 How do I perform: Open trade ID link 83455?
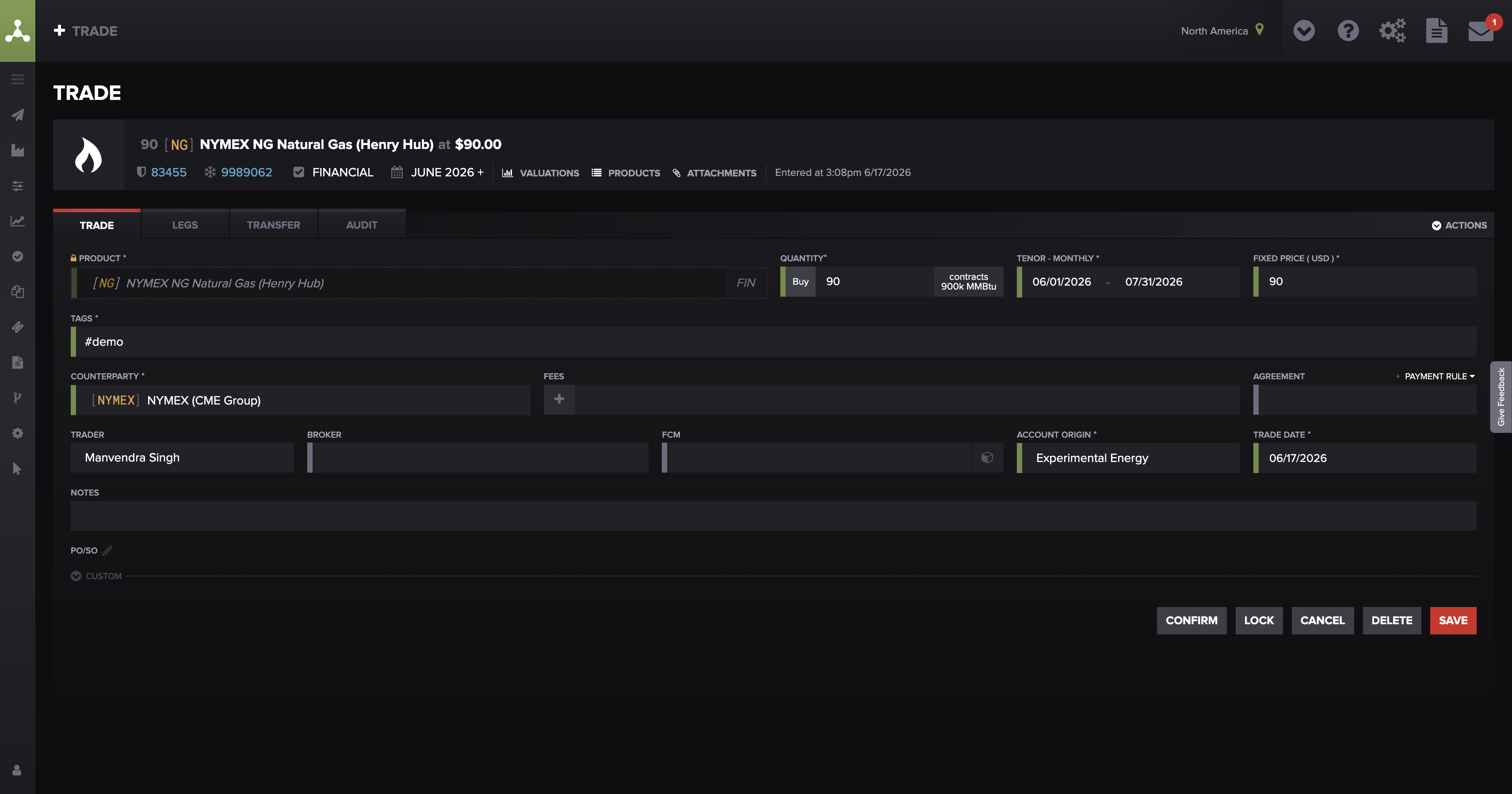click(x=168, y=172)
